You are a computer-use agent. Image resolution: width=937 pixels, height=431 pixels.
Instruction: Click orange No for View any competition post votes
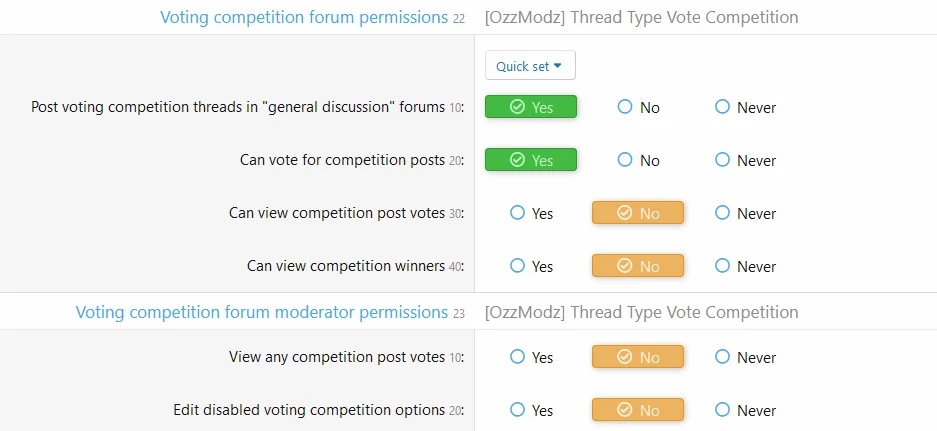click(x=638, y=357)
